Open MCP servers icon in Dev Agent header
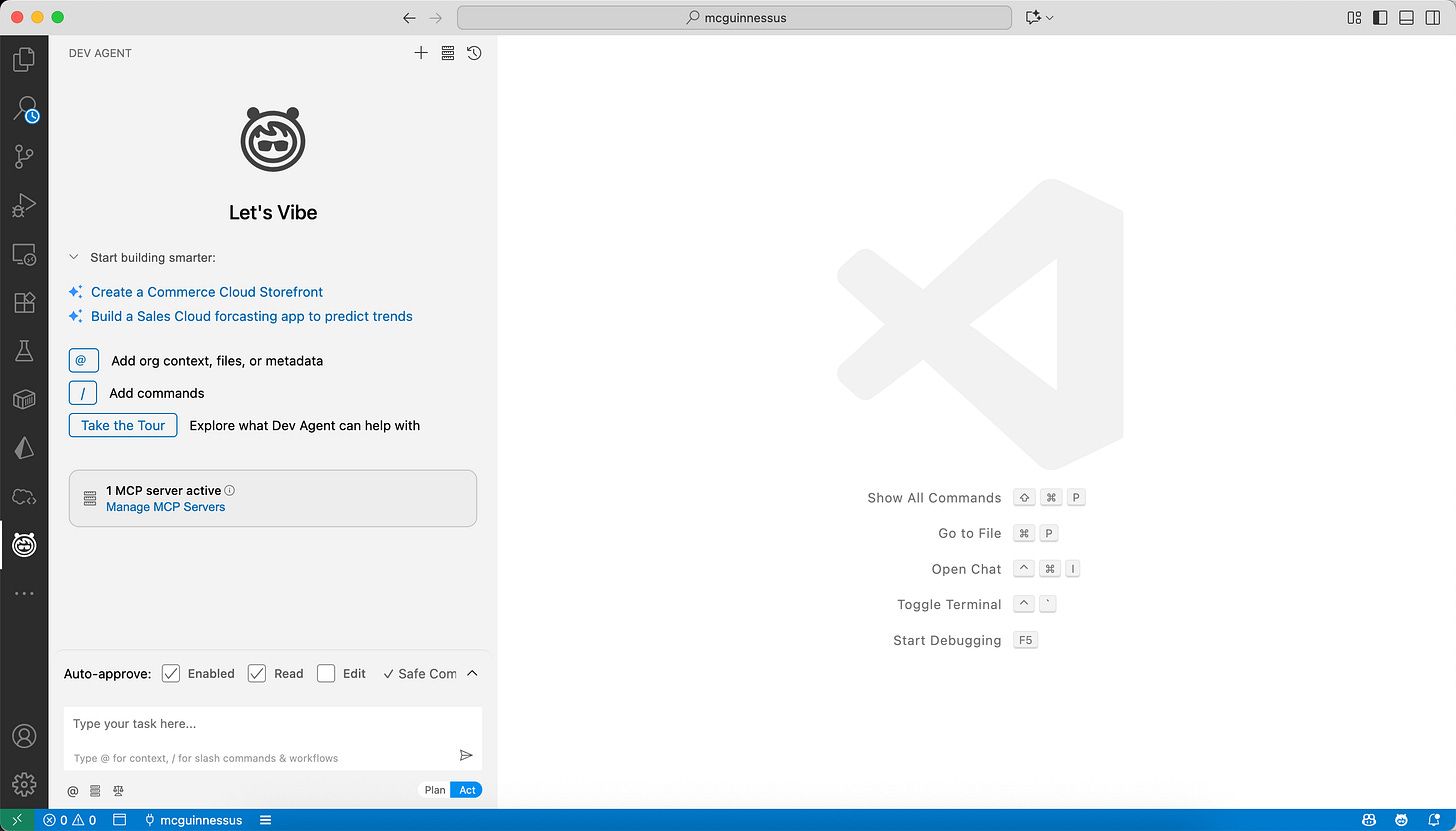1456x831 pixels. (x=448, y=53)
